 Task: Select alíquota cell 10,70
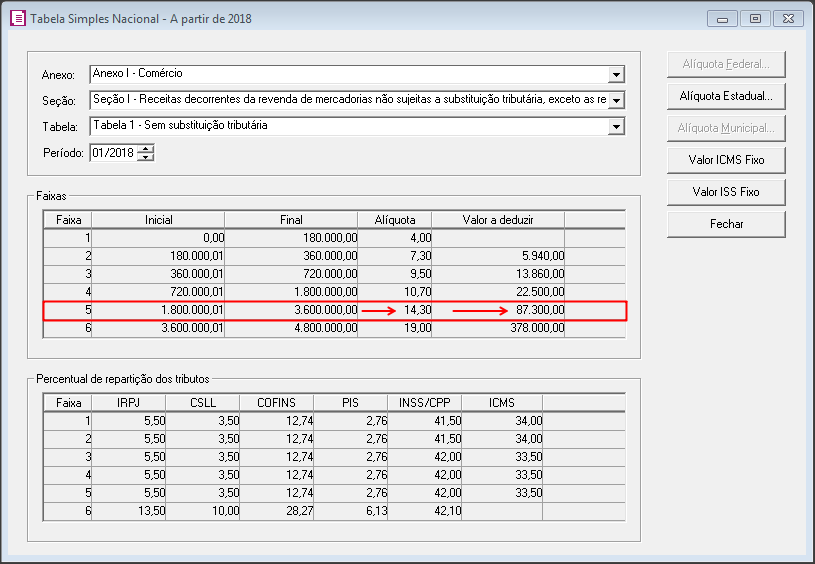click(395, 292)
